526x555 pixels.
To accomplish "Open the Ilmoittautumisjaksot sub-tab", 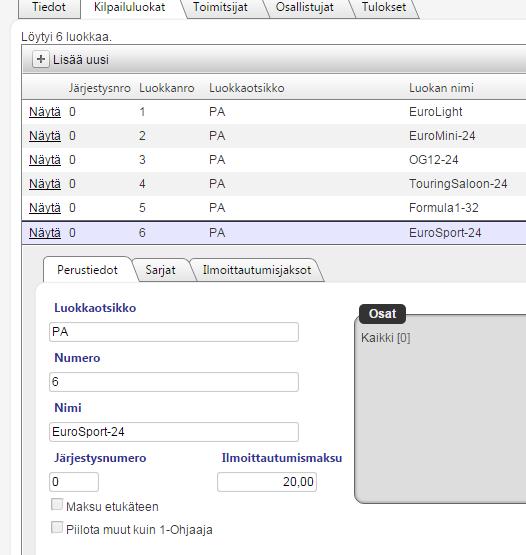I will 257,270.
